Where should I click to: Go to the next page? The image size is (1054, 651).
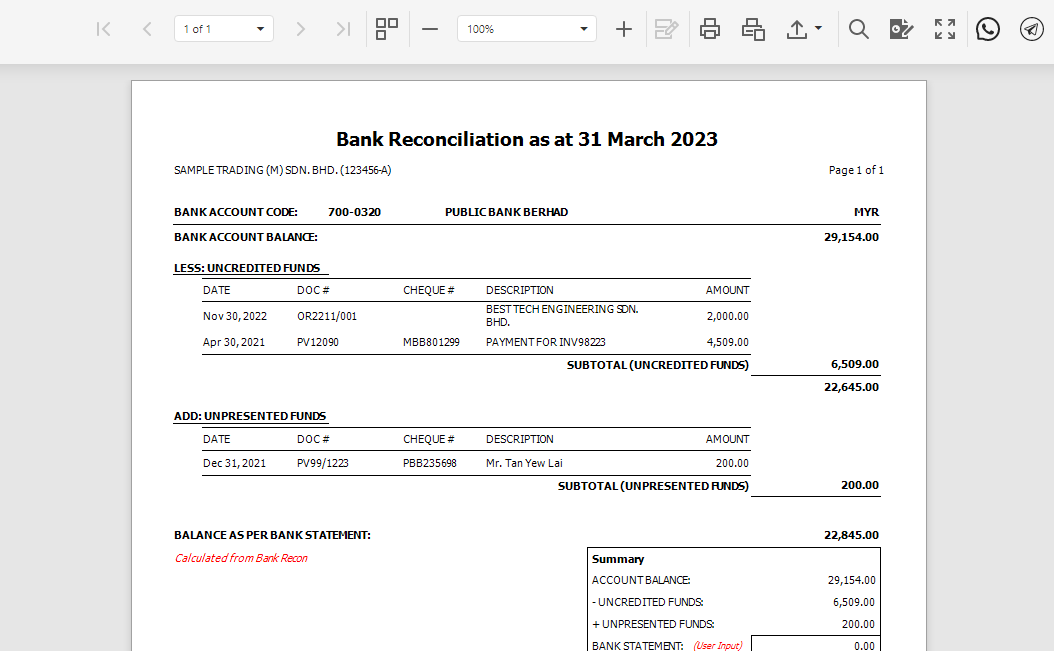[300, 29]
